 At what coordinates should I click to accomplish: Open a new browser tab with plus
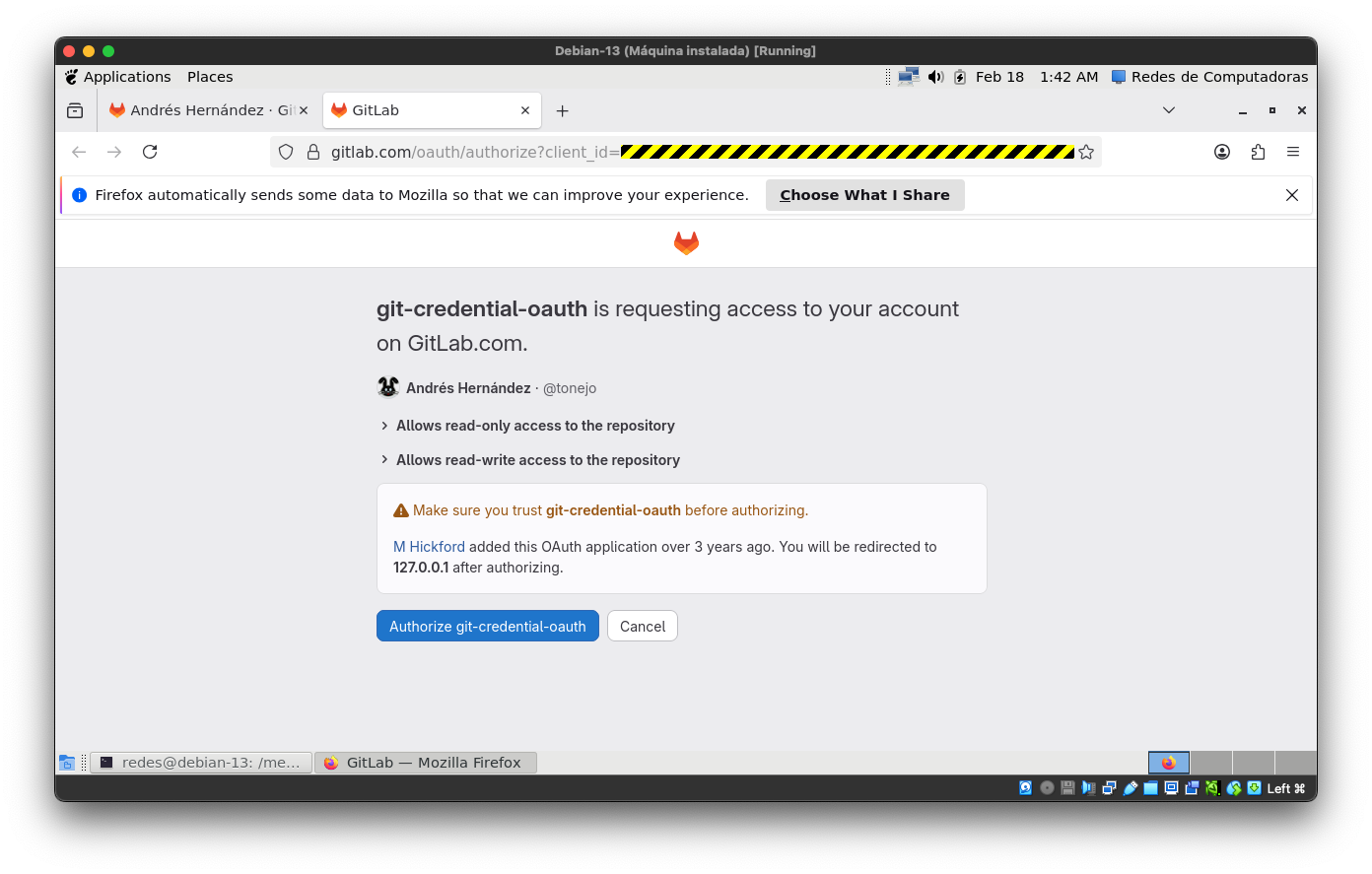[562, 111]
